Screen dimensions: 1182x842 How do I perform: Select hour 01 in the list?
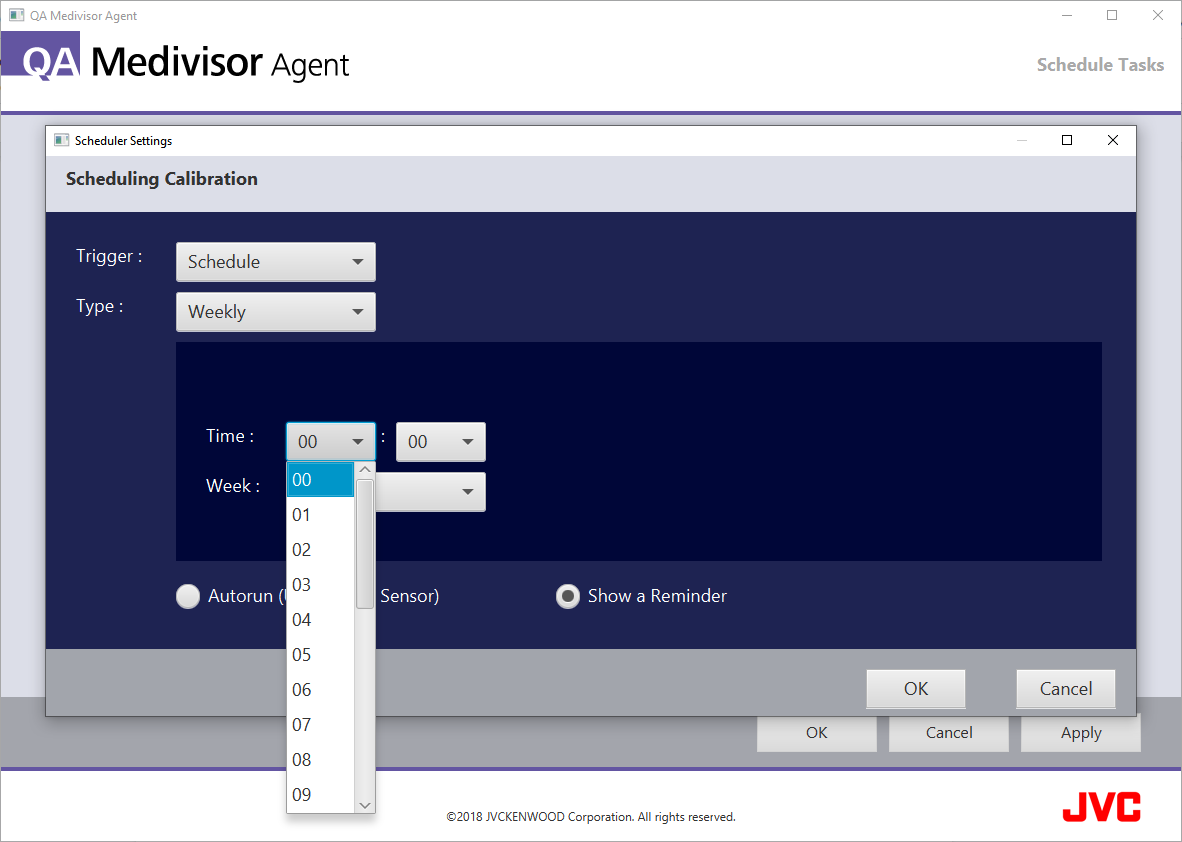[x=320, y=515]
